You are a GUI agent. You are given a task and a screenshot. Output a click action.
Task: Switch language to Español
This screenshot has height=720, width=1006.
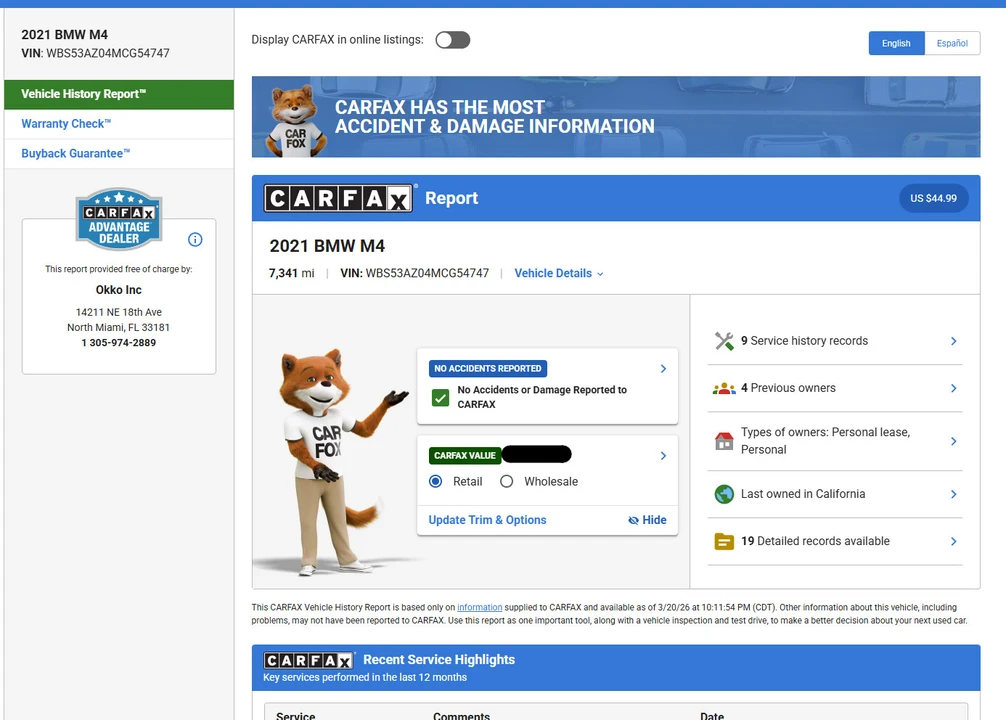[x=952, y=43]
